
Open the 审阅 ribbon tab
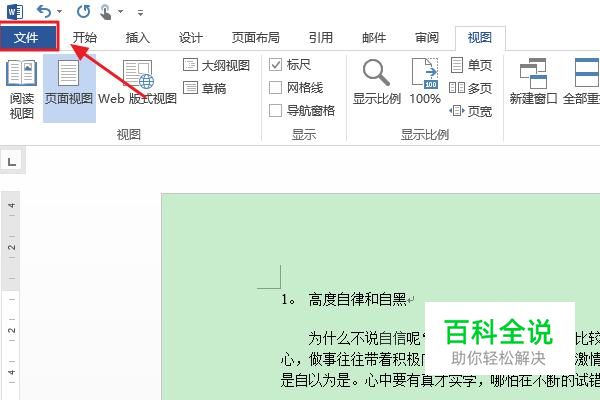pyautogui.click(x=427, y=38)
